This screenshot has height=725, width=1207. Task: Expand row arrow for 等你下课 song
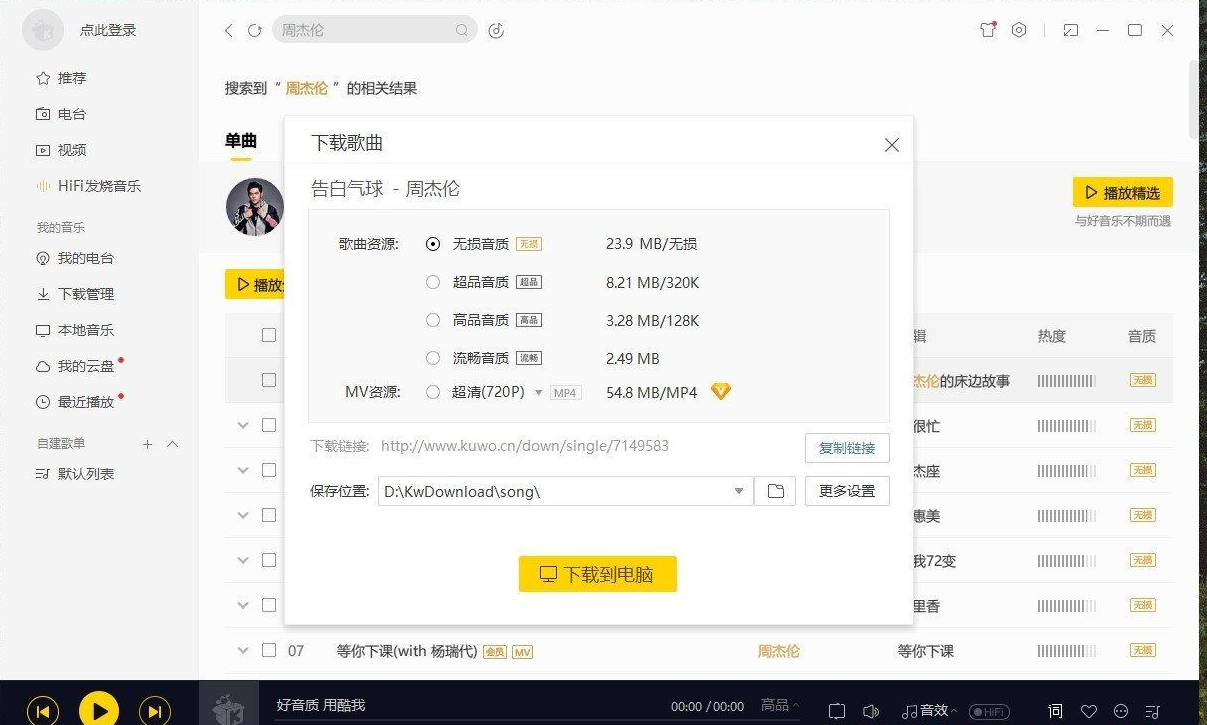pos(242,650)
